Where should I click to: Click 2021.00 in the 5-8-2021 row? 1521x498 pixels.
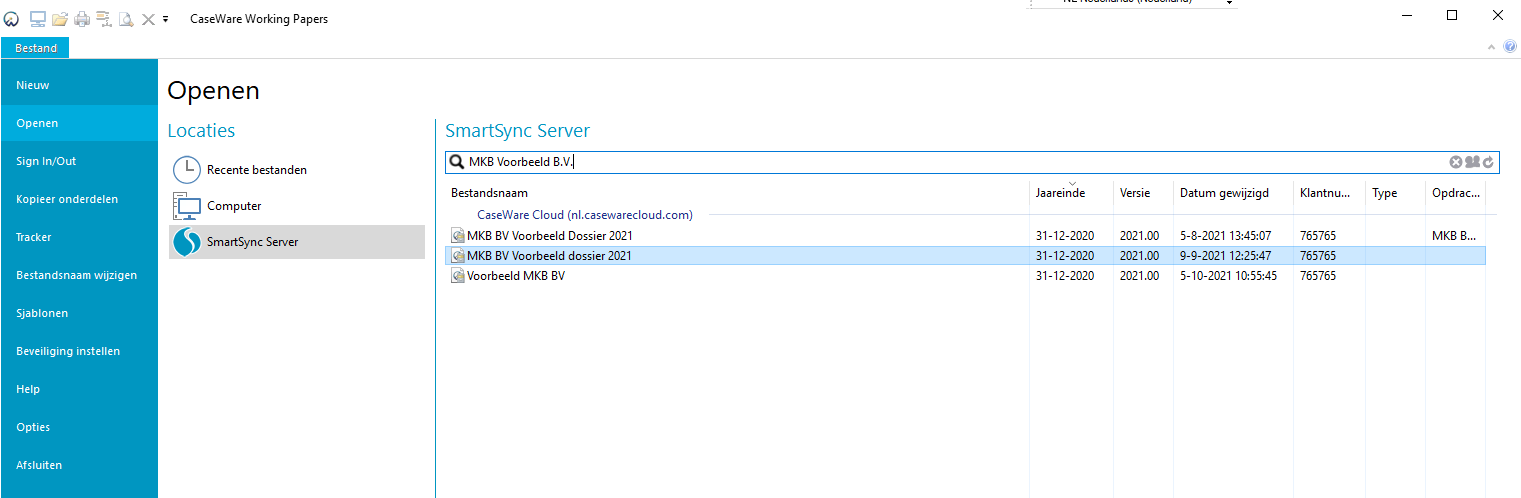(1139, 236)
